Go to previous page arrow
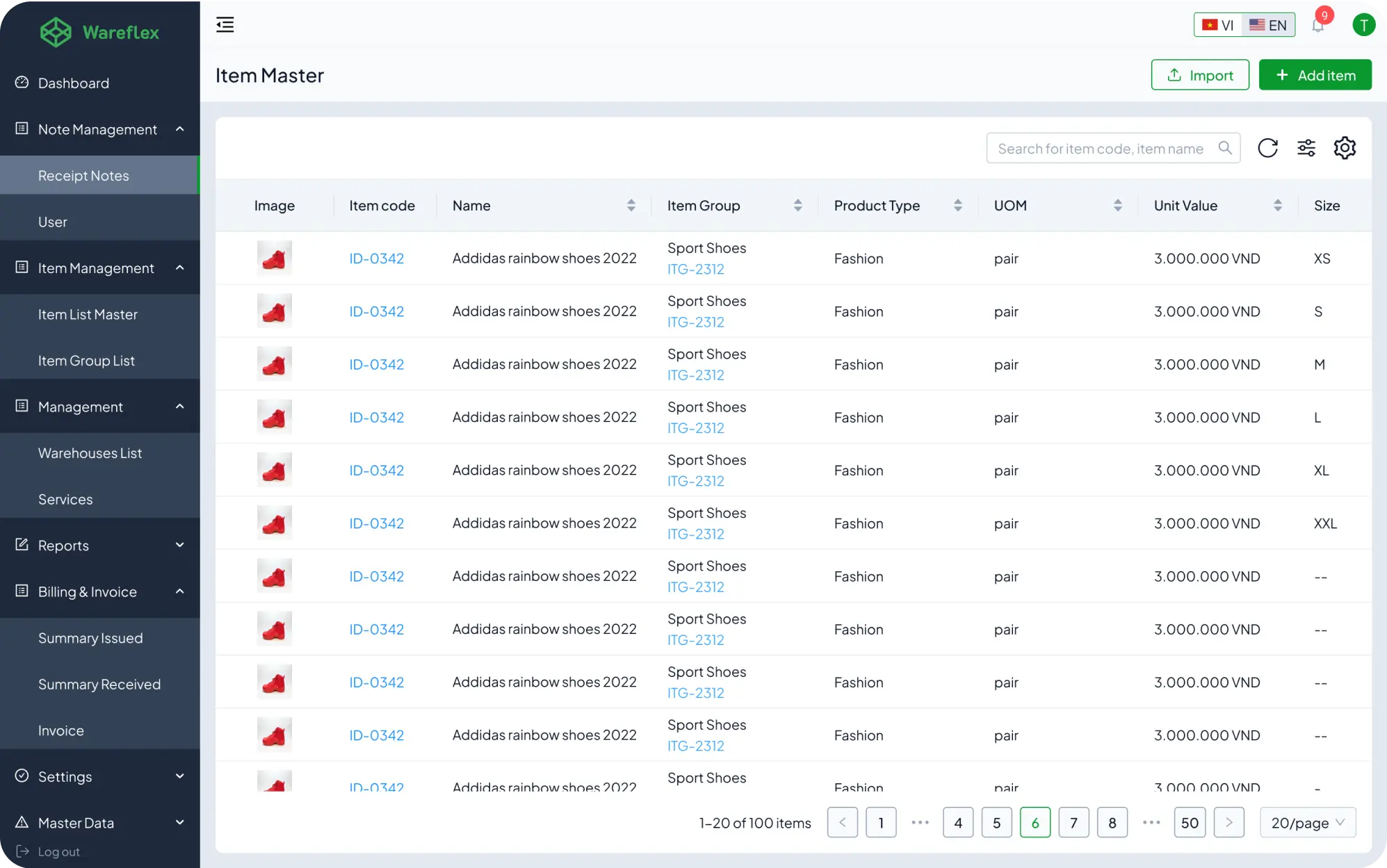1387x868 pixels. pos(843,823)
